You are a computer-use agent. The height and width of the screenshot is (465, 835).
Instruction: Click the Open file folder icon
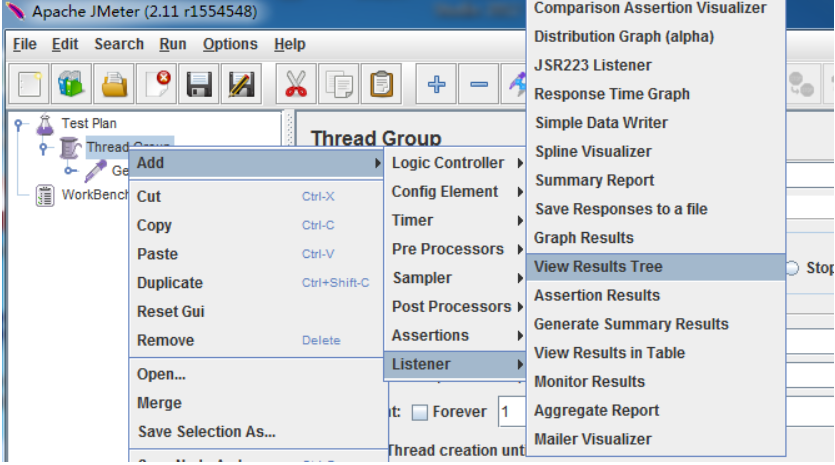pos(116,84)
